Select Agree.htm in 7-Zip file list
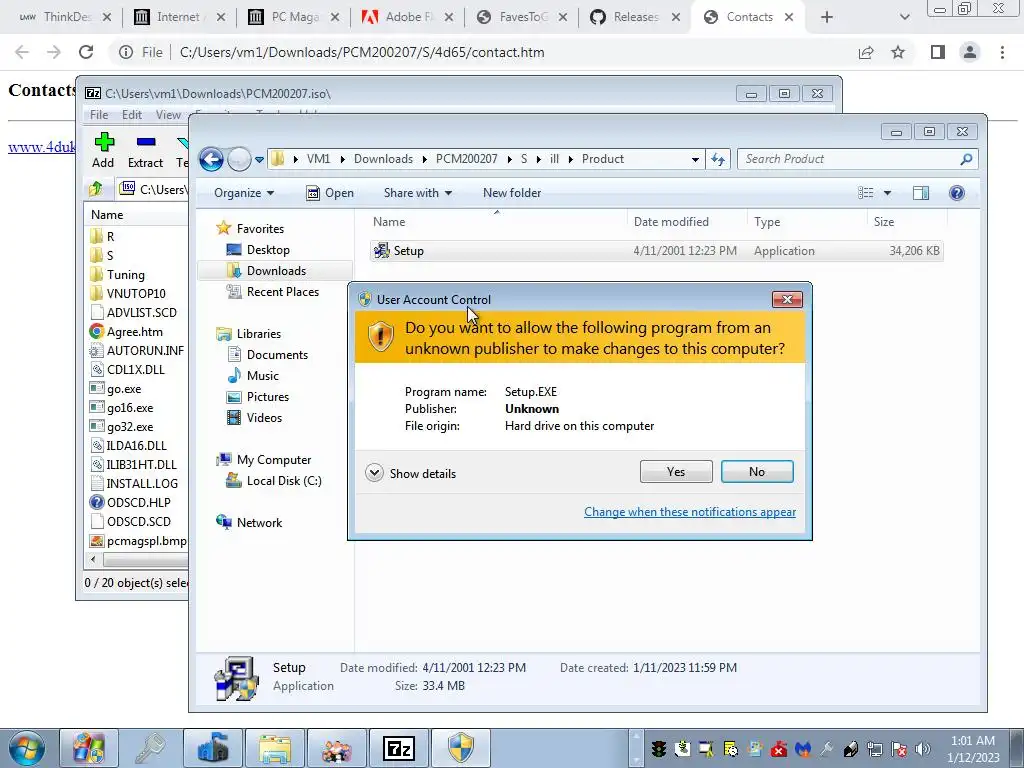 [126, 332]
